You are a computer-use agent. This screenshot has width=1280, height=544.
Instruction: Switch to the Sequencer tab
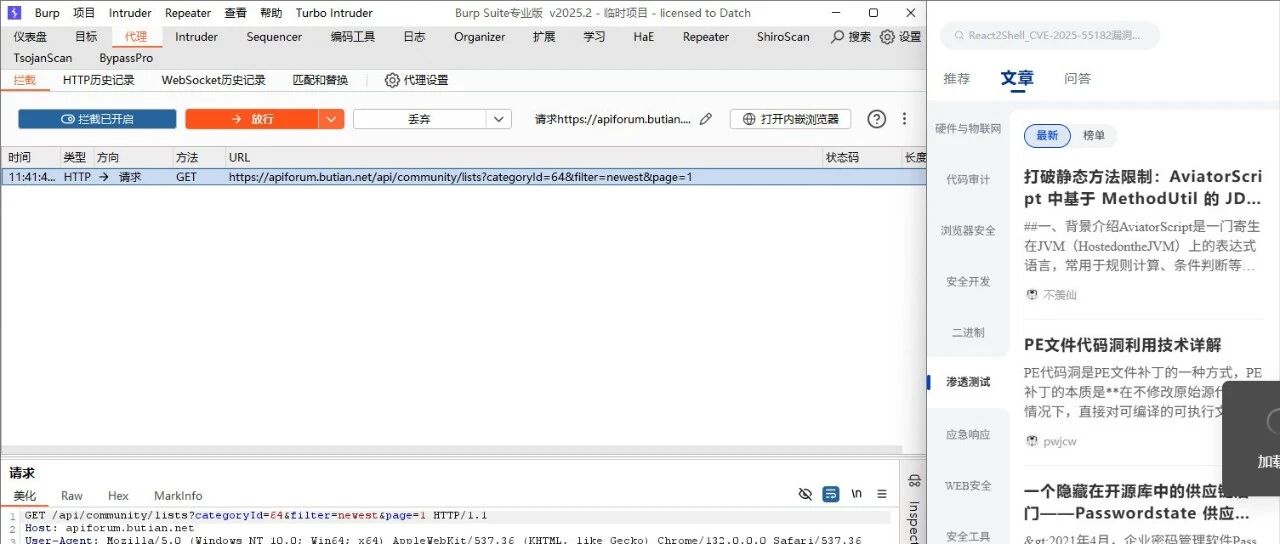(x=274, y=37)
